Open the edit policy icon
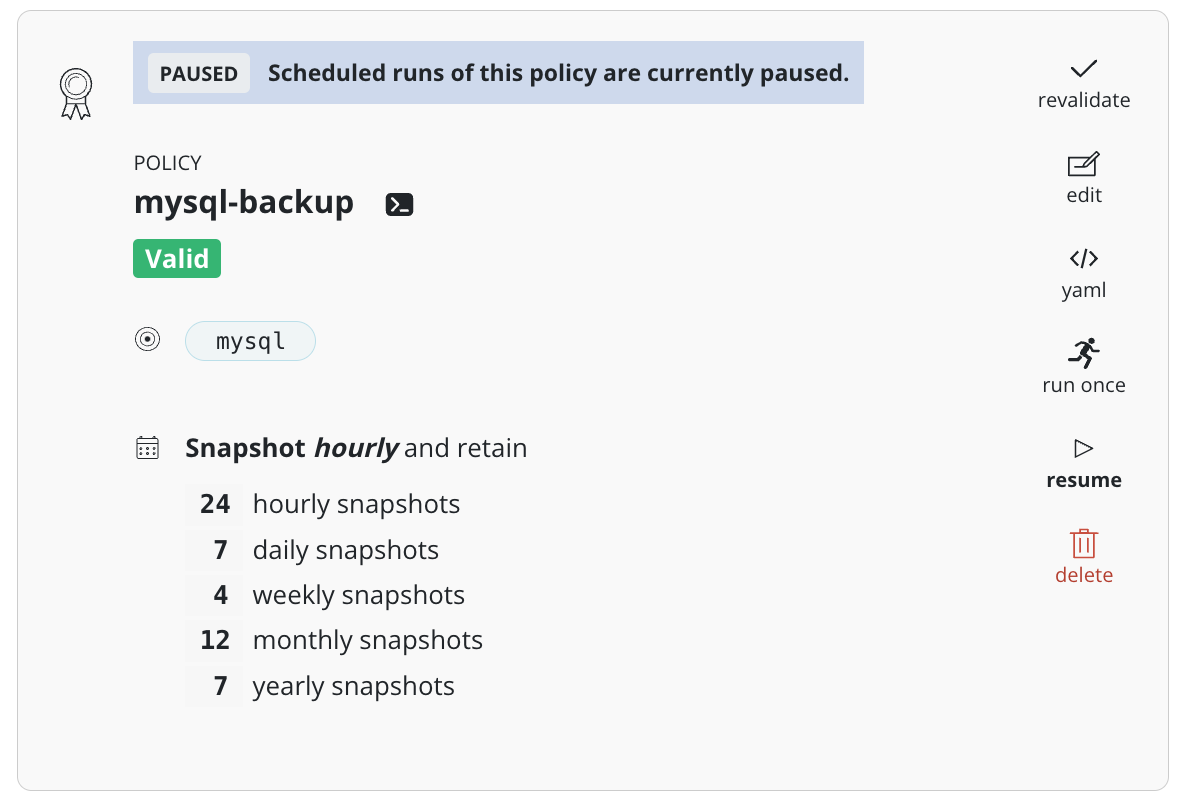Screen dimensions: 1184x812 coord(1083,164)
